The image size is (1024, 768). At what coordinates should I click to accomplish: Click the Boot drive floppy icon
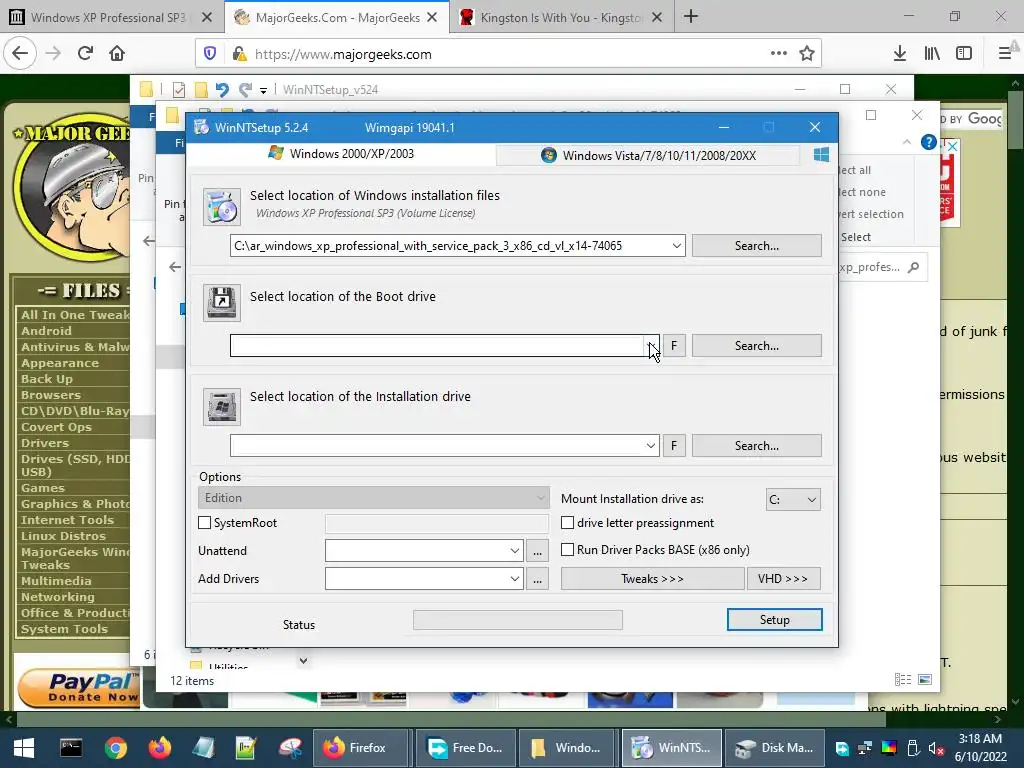click(221, 302)
